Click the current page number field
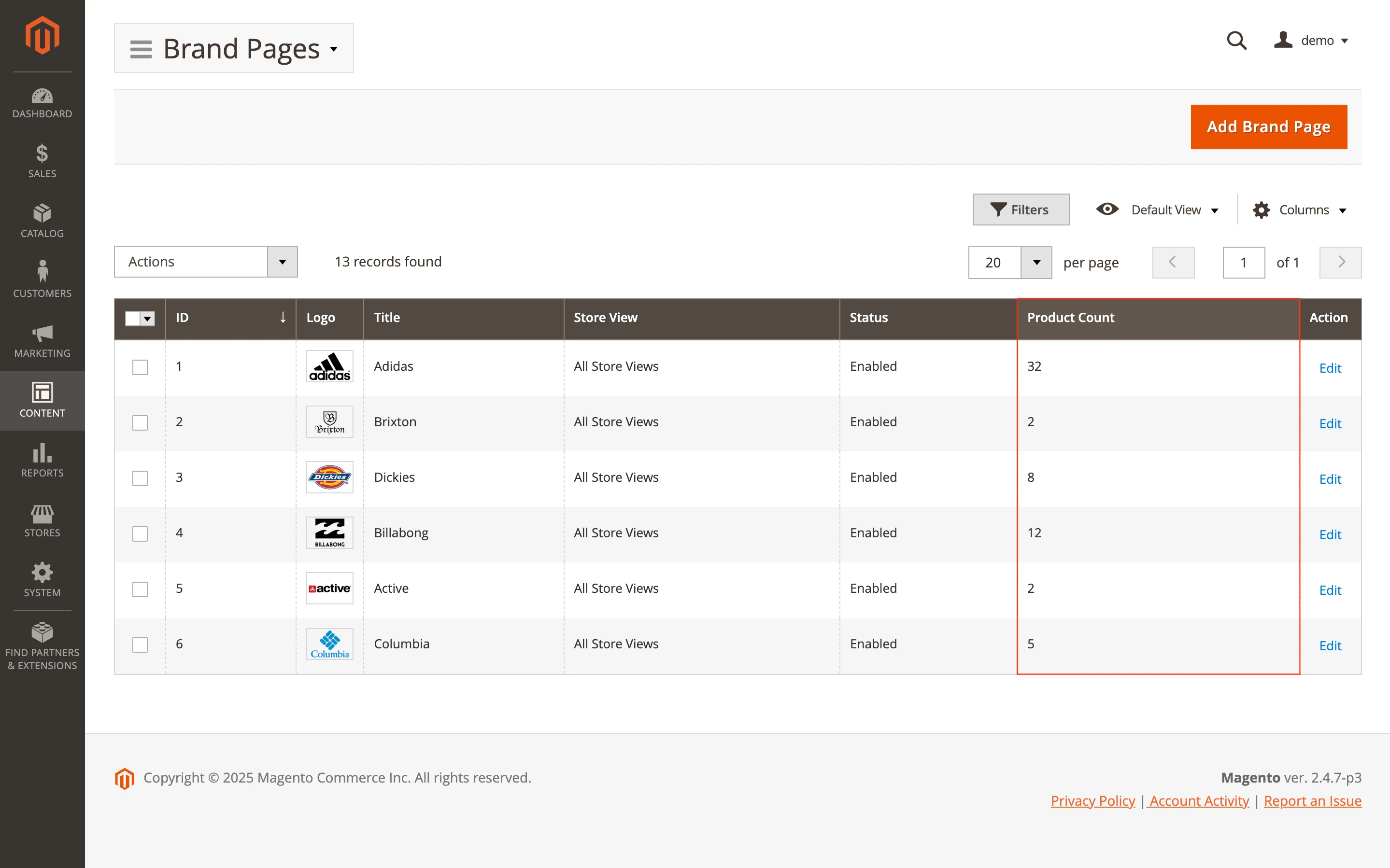 1243,262
